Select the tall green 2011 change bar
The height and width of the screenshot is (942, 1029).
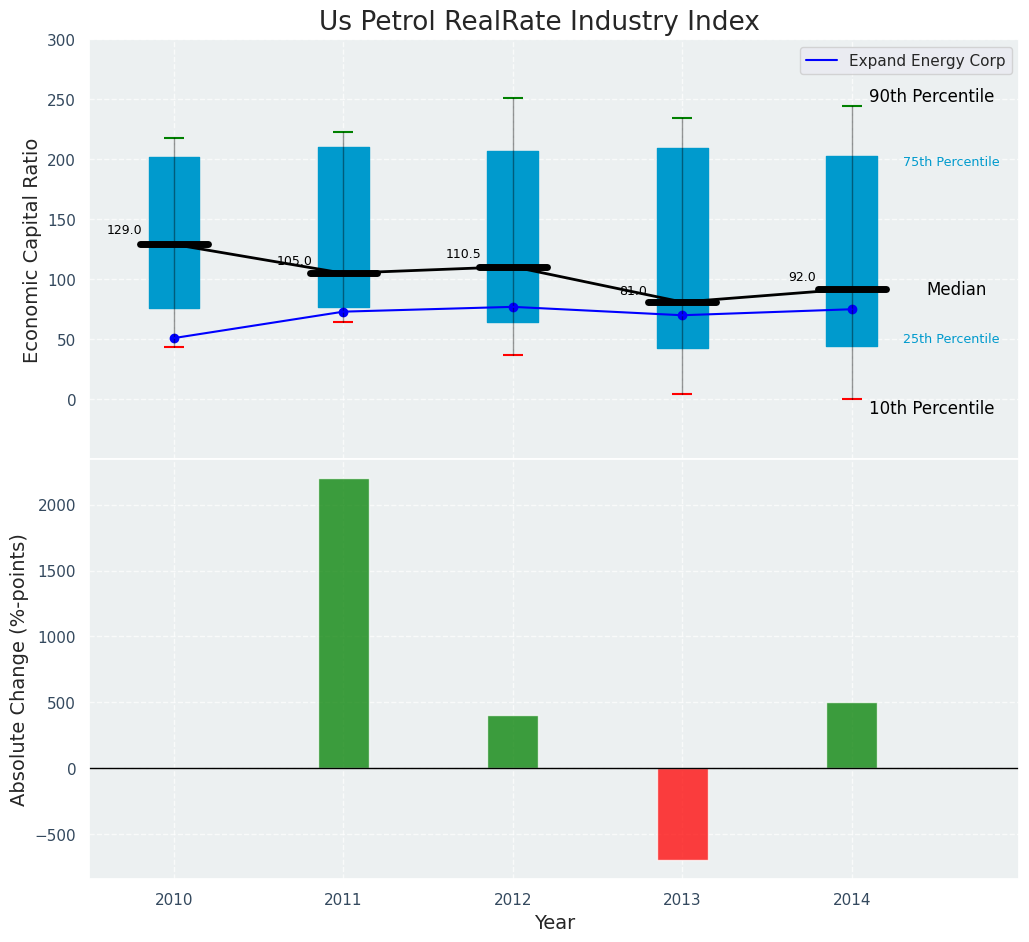pos(343,623)
